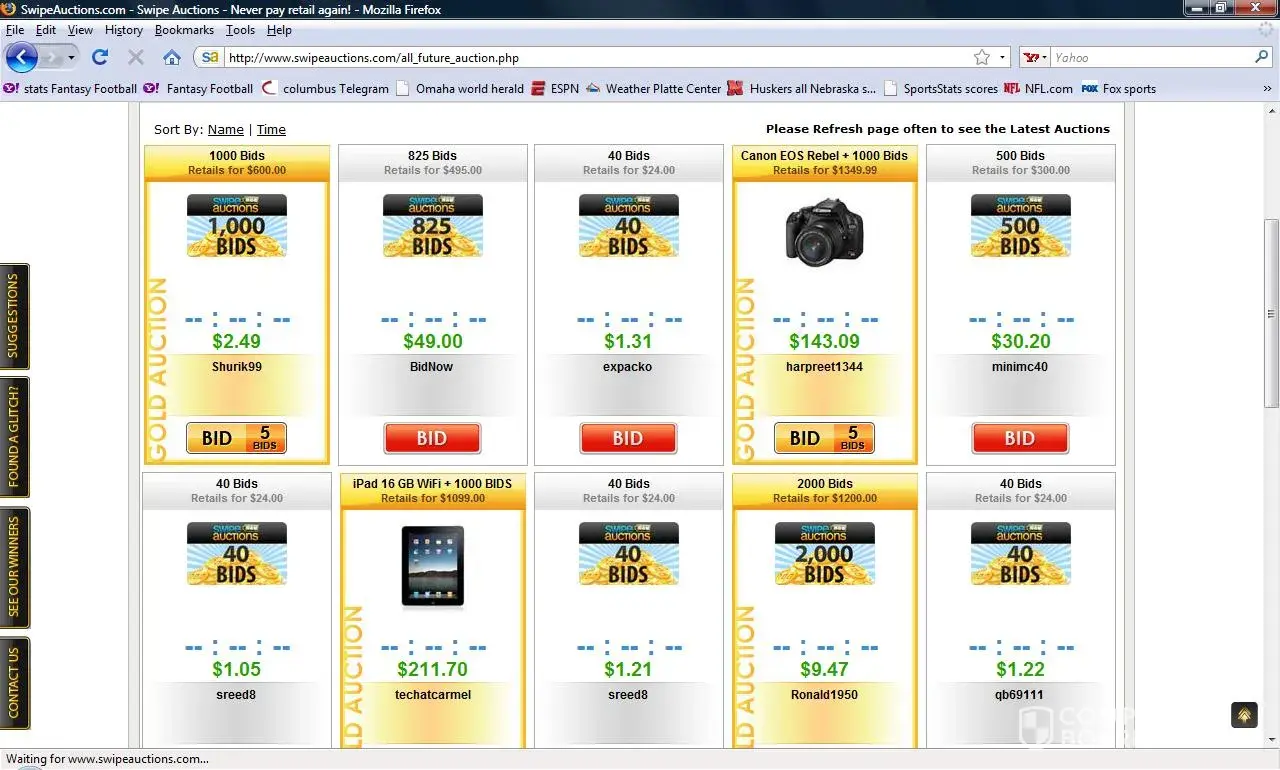Image resolution: width=1280 pixels, height=770 pixels.
Task: Click the forward navigation arrow
Action: [52, 57]
